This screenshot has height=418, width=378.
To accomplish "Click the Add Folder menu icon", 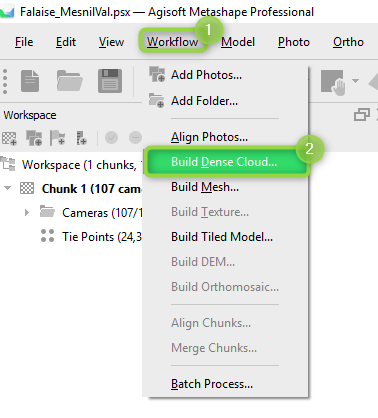I will point(157,100).
